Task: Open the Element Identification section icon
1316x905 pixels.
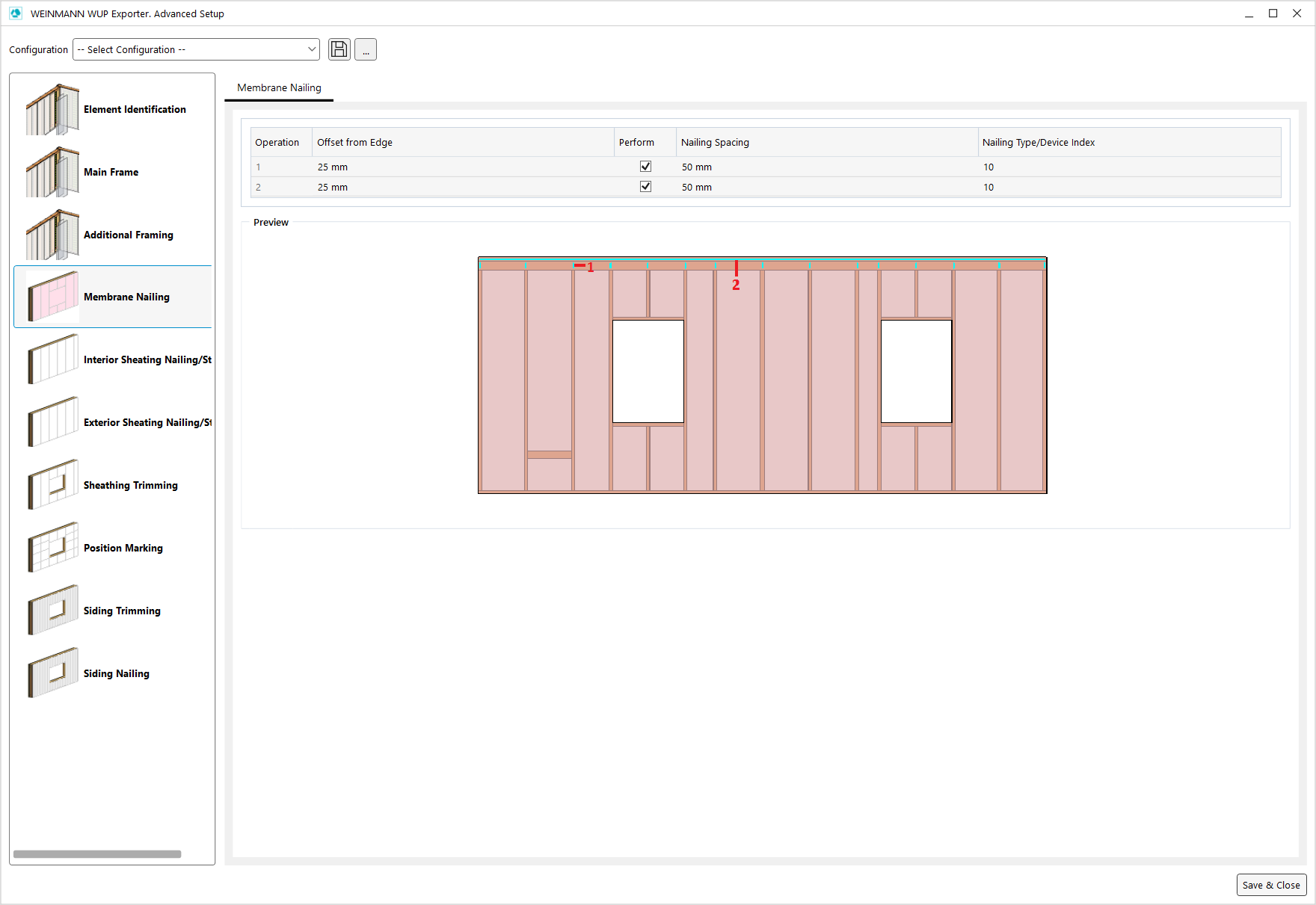Action: click(x=52, y=110)
